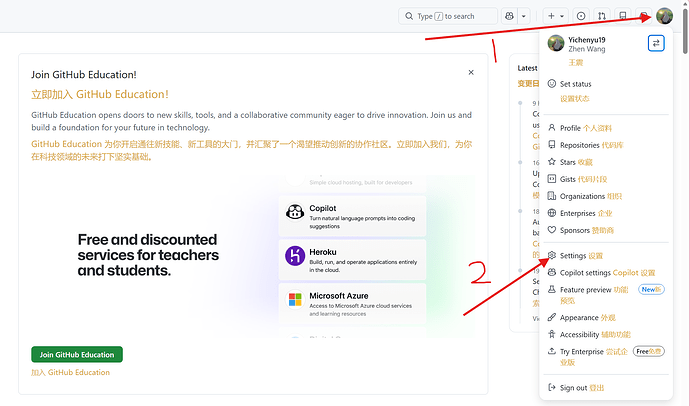Open the Issues icon in header
690x406 pixels.
pos(581,16)
